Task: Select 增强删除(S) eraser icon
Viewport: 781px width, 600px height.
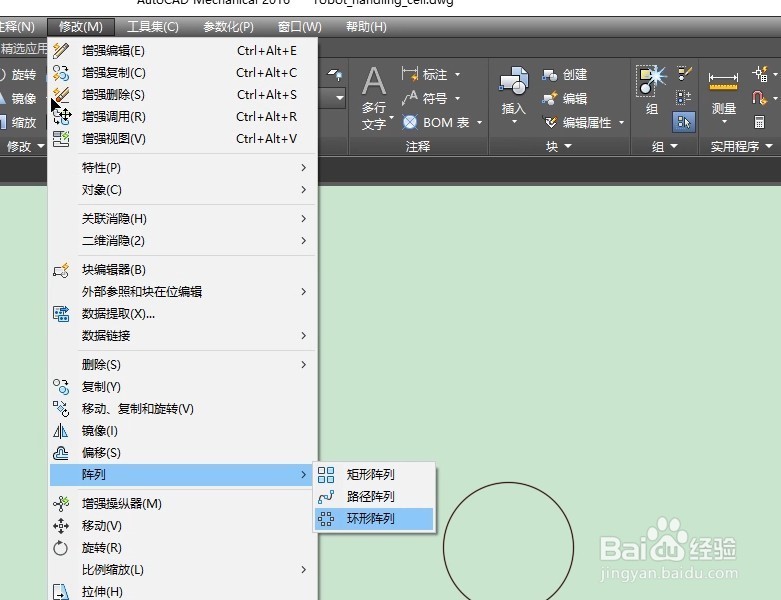Action: pyautogui.click(x=61, y=95)
